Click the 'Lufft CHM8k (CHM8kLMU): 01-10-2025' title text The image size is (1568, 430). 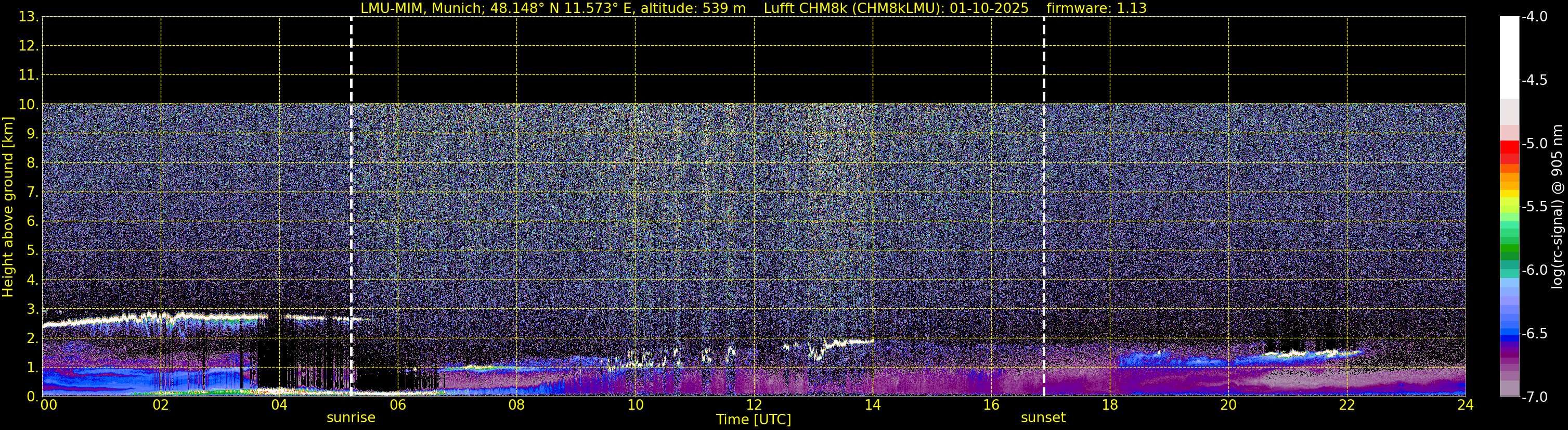896,8
